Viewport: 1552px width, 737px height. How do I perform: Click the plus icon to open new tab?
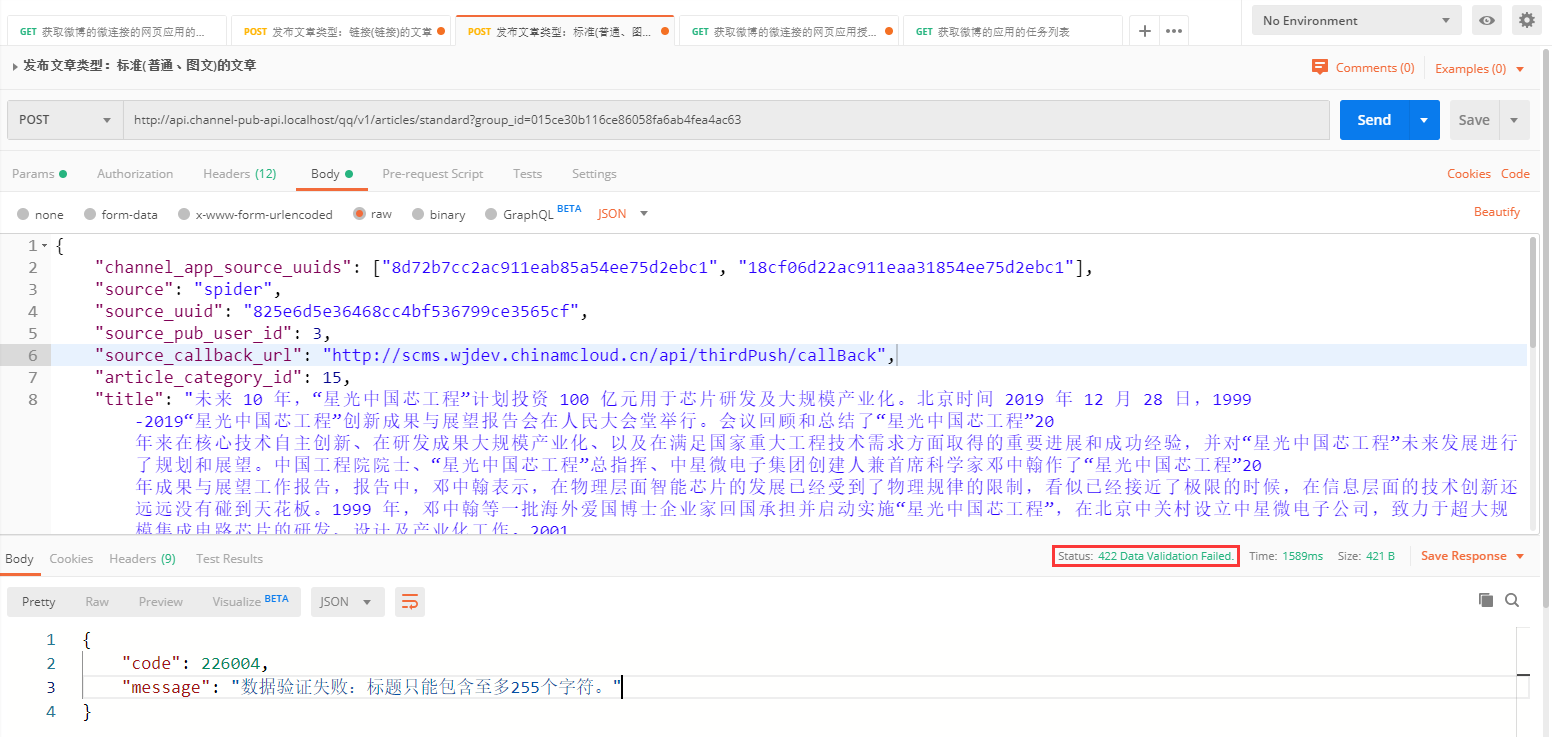click(1145, 31)
